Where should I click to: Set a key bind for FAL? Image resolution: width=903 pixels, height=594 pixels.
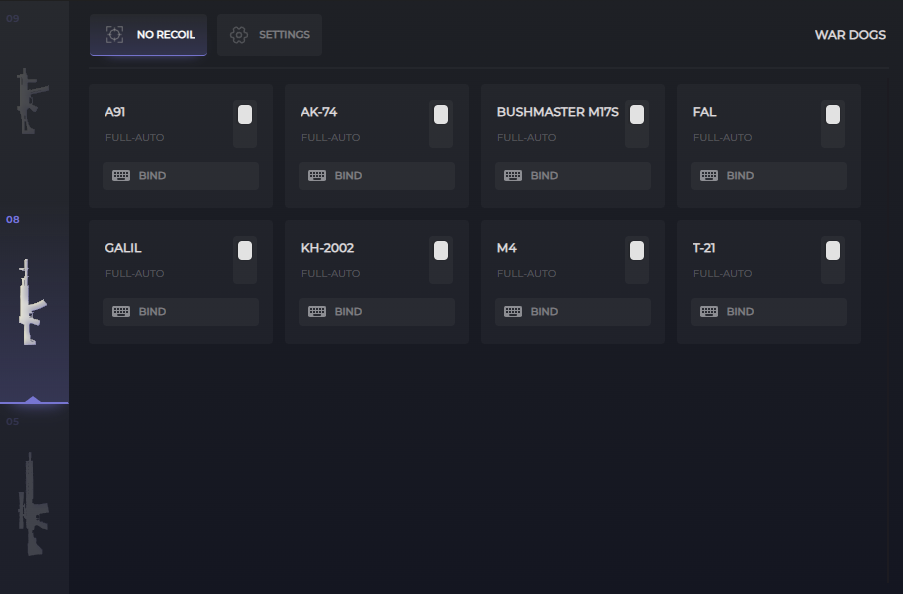(769, 176)
